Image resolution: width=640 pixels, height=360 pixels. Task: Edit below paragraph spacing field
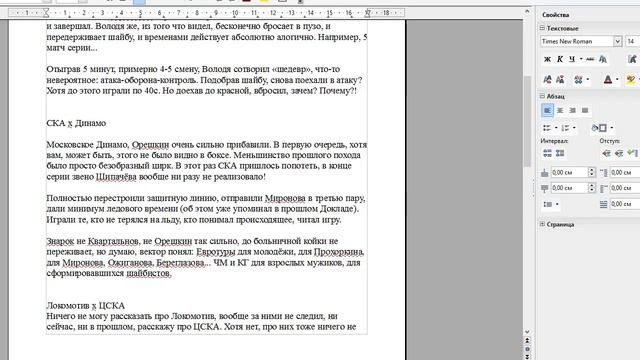point(569,188)
